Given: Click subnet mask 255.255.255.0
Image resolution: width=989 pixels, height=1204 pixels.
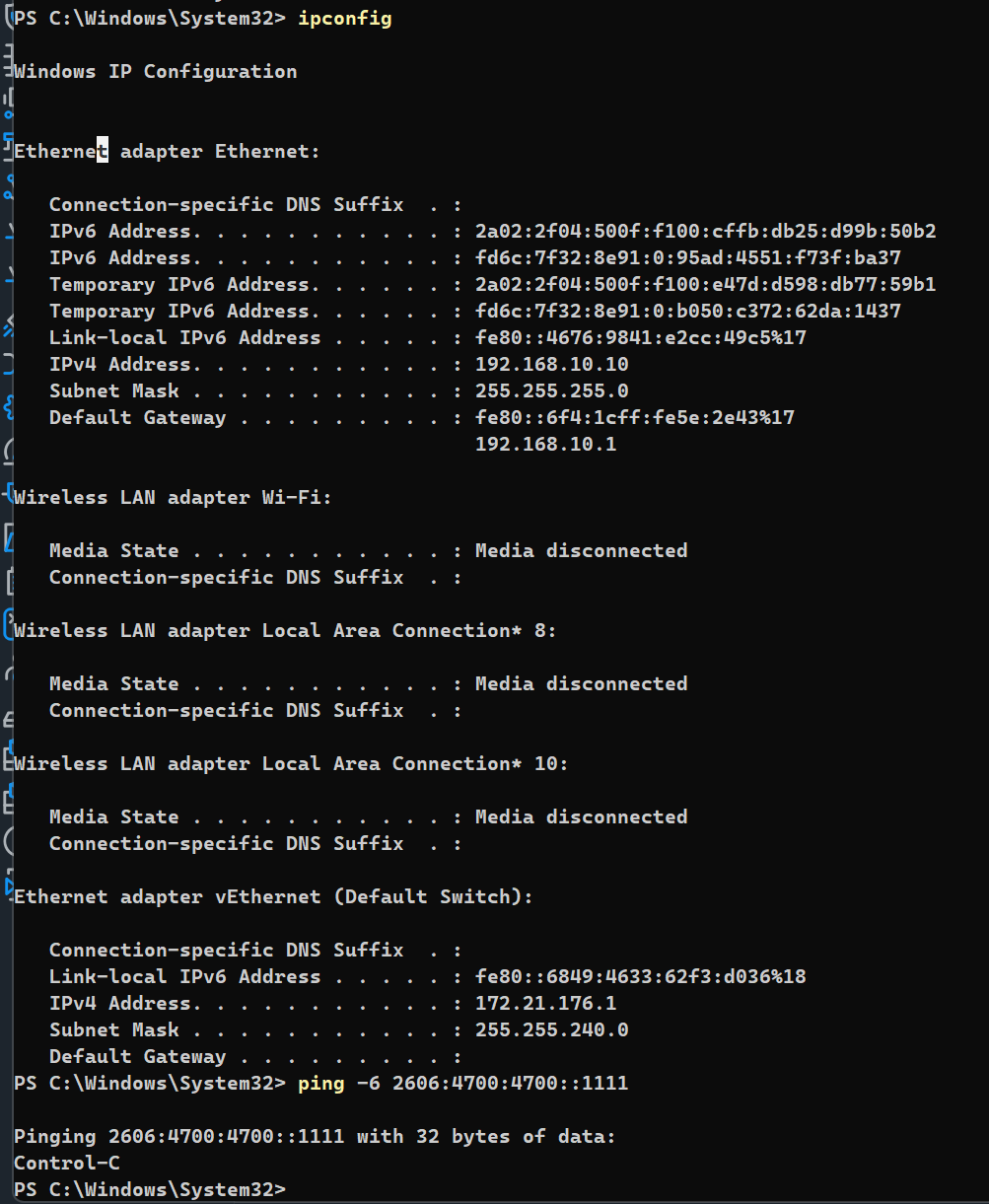Looking at the screenshot, I should click(551, 390).
